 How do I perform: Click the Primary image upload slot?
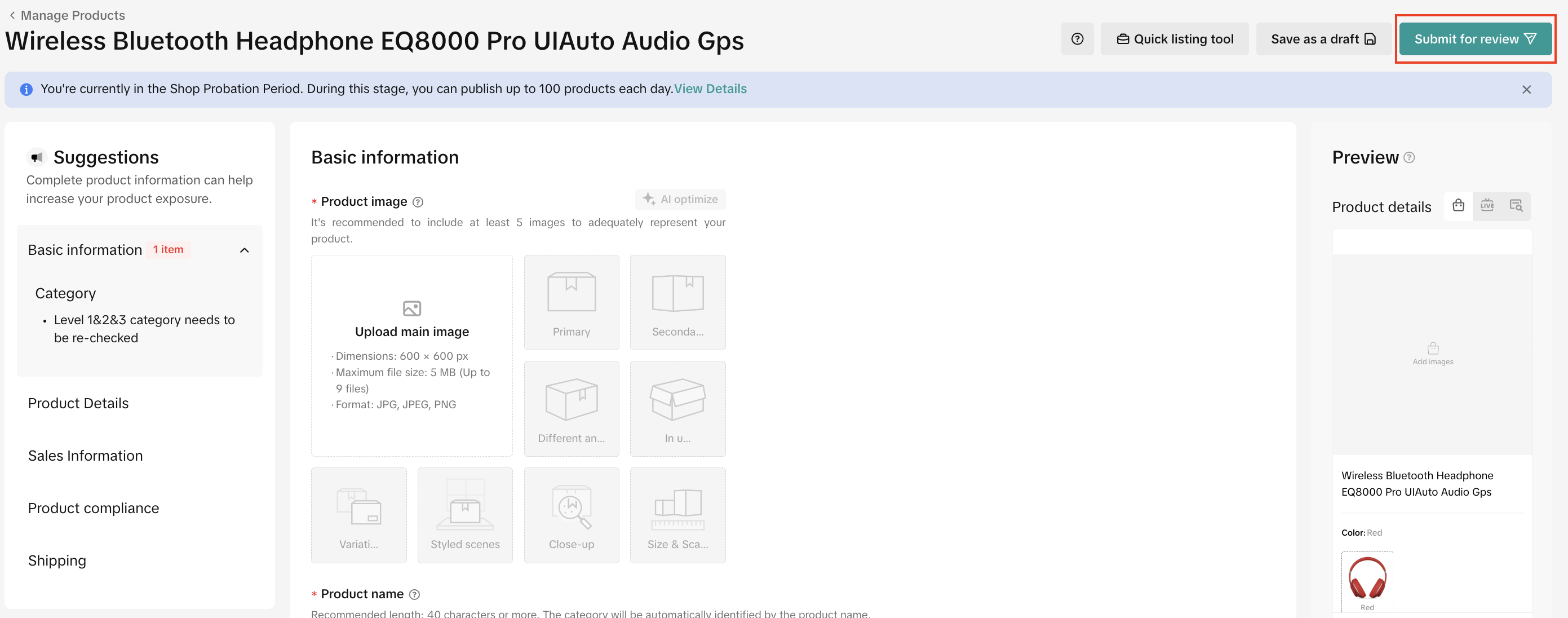click(x=571, y=303)
